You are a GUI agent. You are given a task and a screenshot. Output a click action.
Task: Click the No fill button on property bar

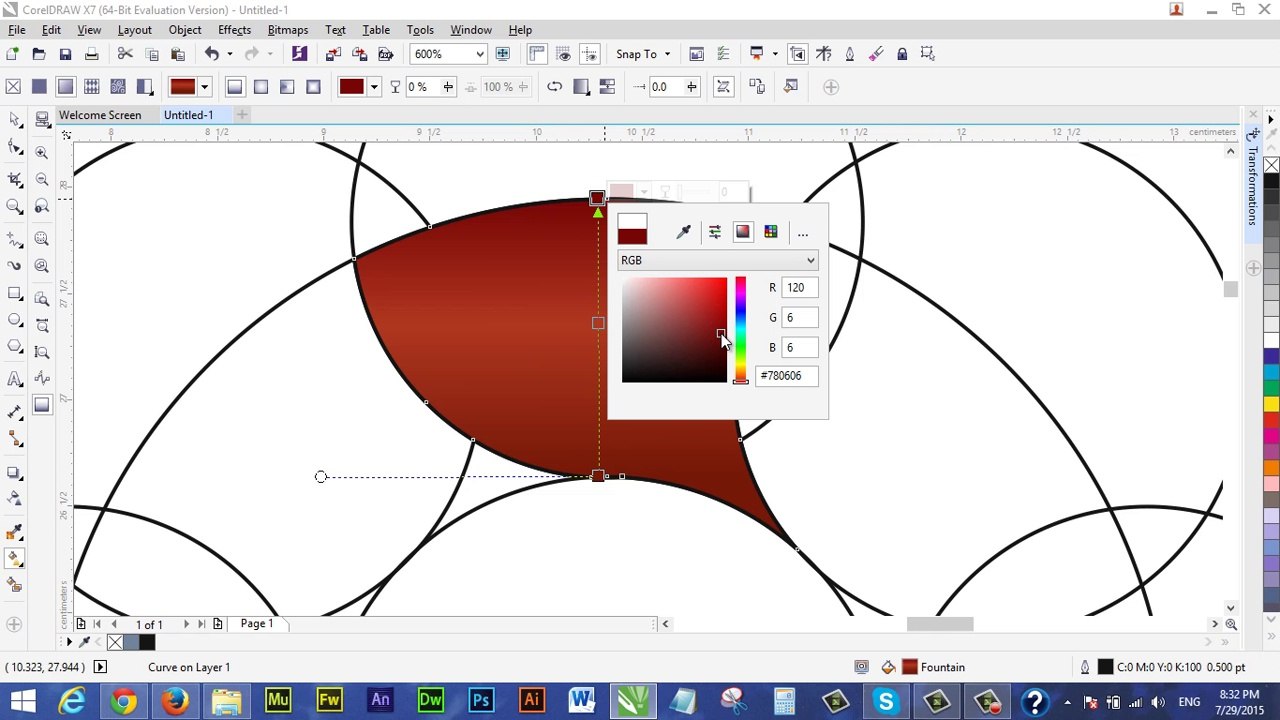click(x=13, y=87)
